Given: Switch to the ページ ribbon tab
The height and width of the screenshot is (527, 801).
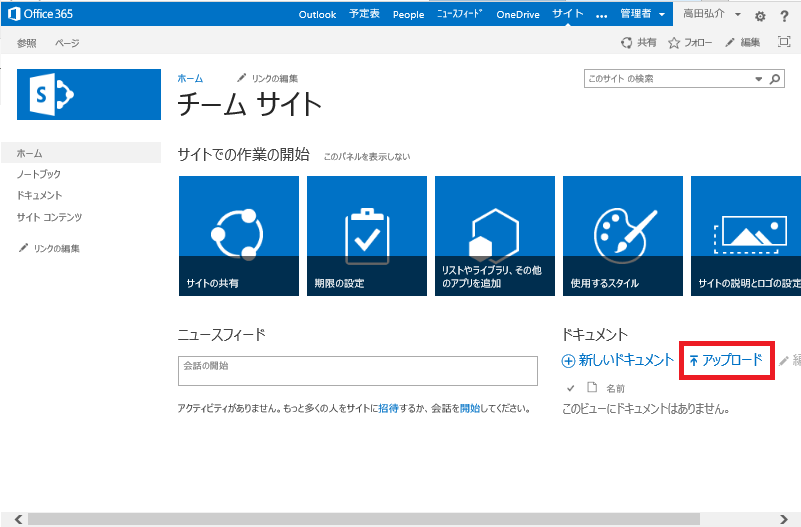Looking at the screenshot, I should [67, 43].
